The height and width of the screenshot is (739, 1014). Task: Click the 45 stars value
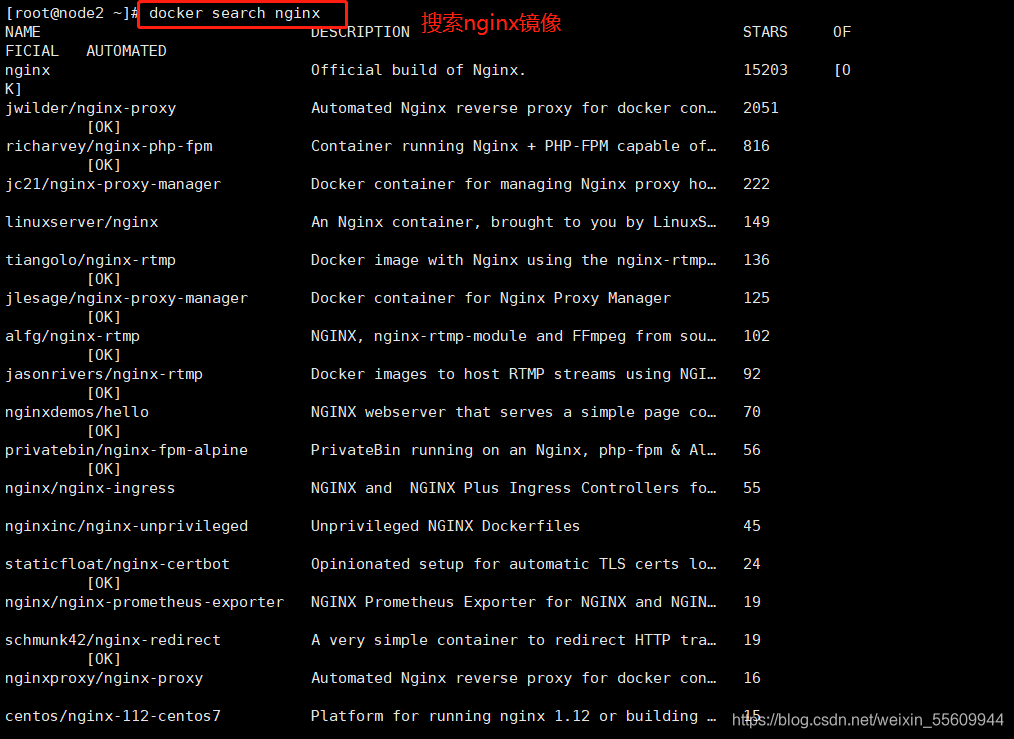[x=752, y=526]
